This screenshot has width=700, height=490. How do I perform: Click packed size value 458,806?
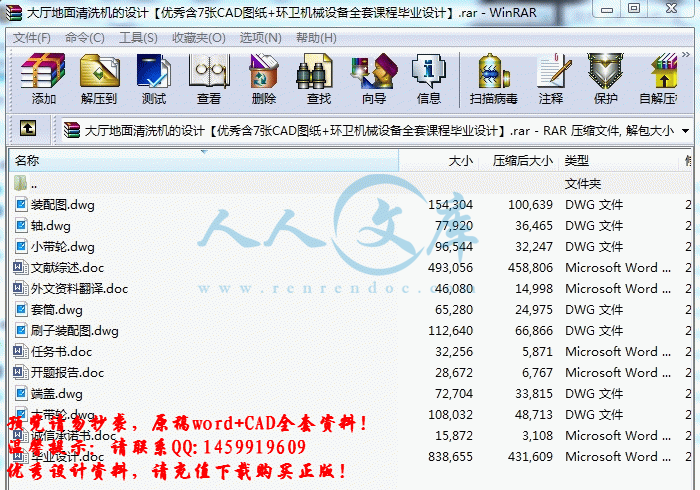point(530,268)
